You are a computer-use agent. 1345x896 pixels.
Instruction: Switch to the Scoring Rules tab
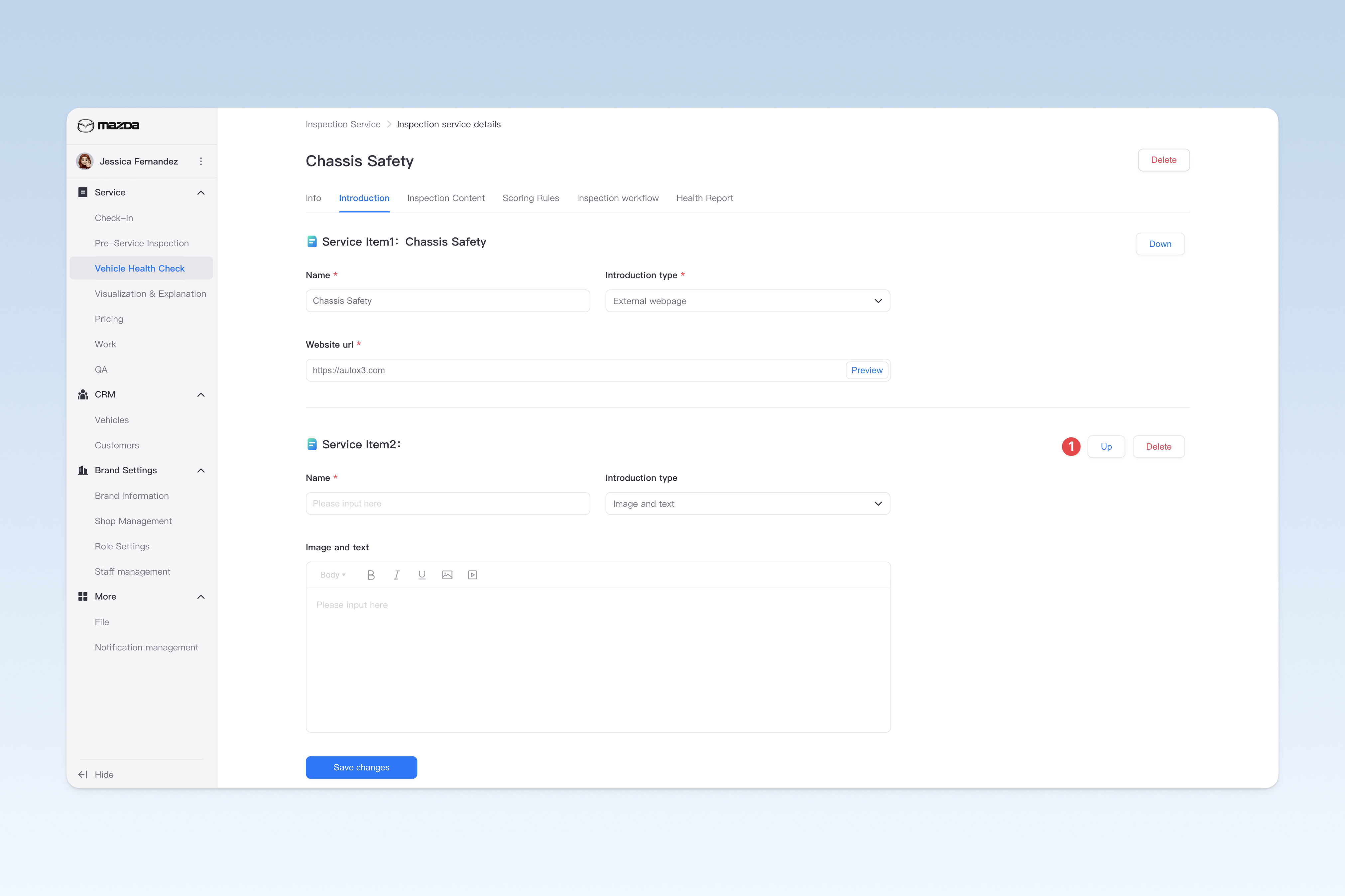[531, 198]
